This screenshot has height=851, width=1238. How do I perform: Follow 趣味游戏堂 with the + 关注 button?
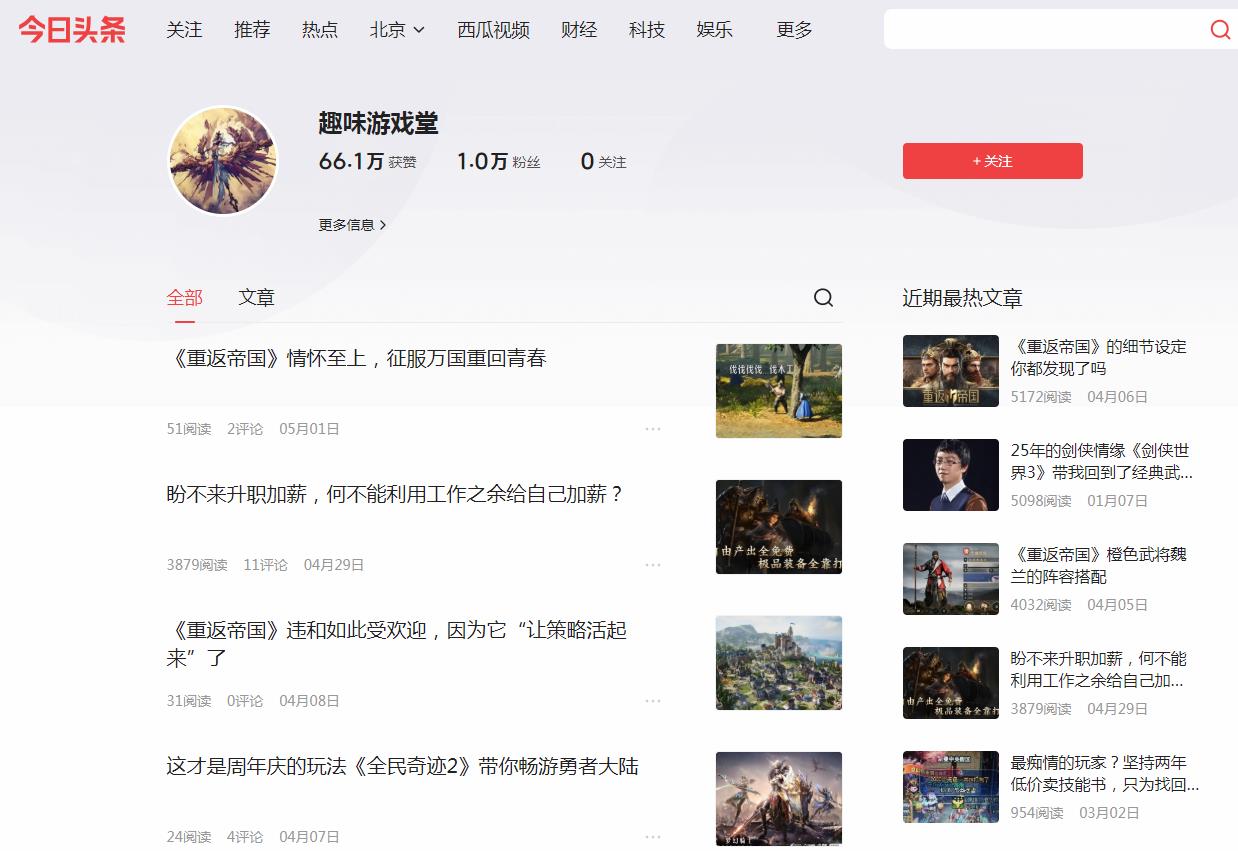(992, 161)
